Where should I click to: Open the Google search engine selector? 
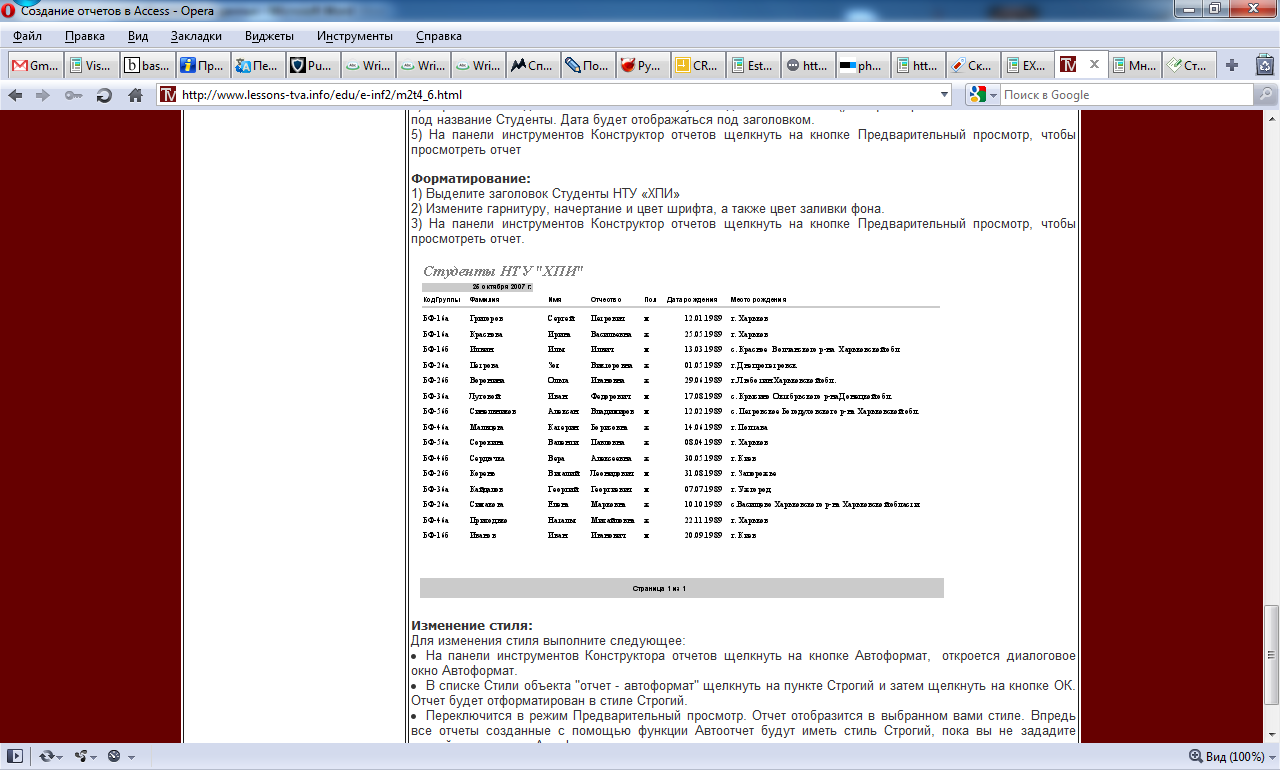[x=983, y=95]
